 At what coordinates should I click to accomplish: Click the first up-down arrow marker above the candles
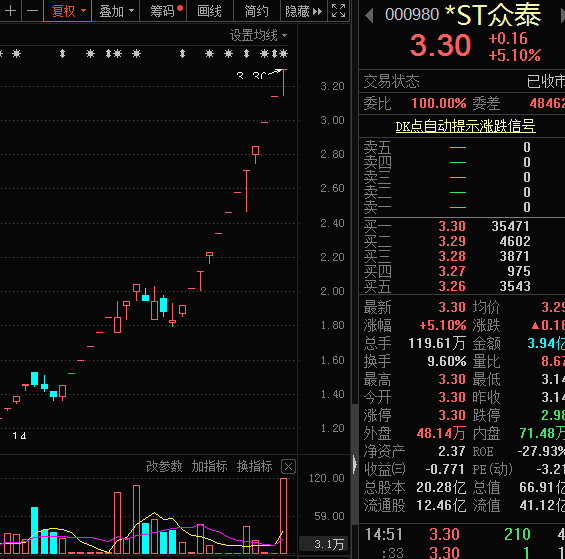[x=62, y=54]
